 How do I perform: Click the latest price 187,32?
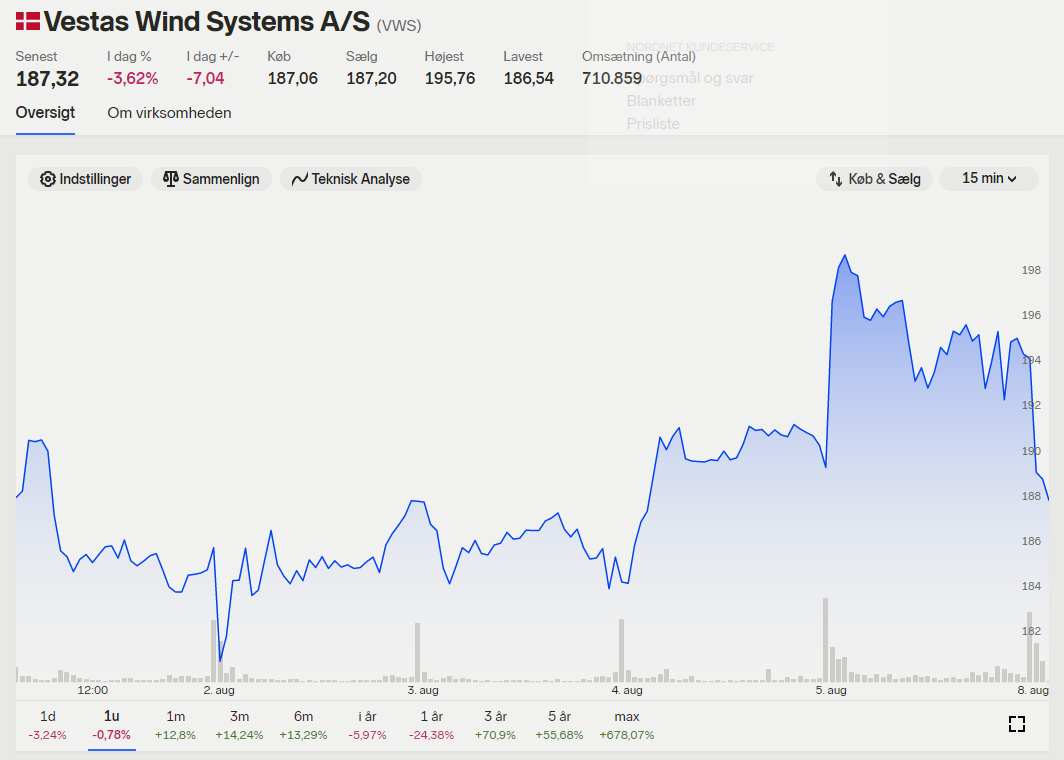tap(48, 79)
